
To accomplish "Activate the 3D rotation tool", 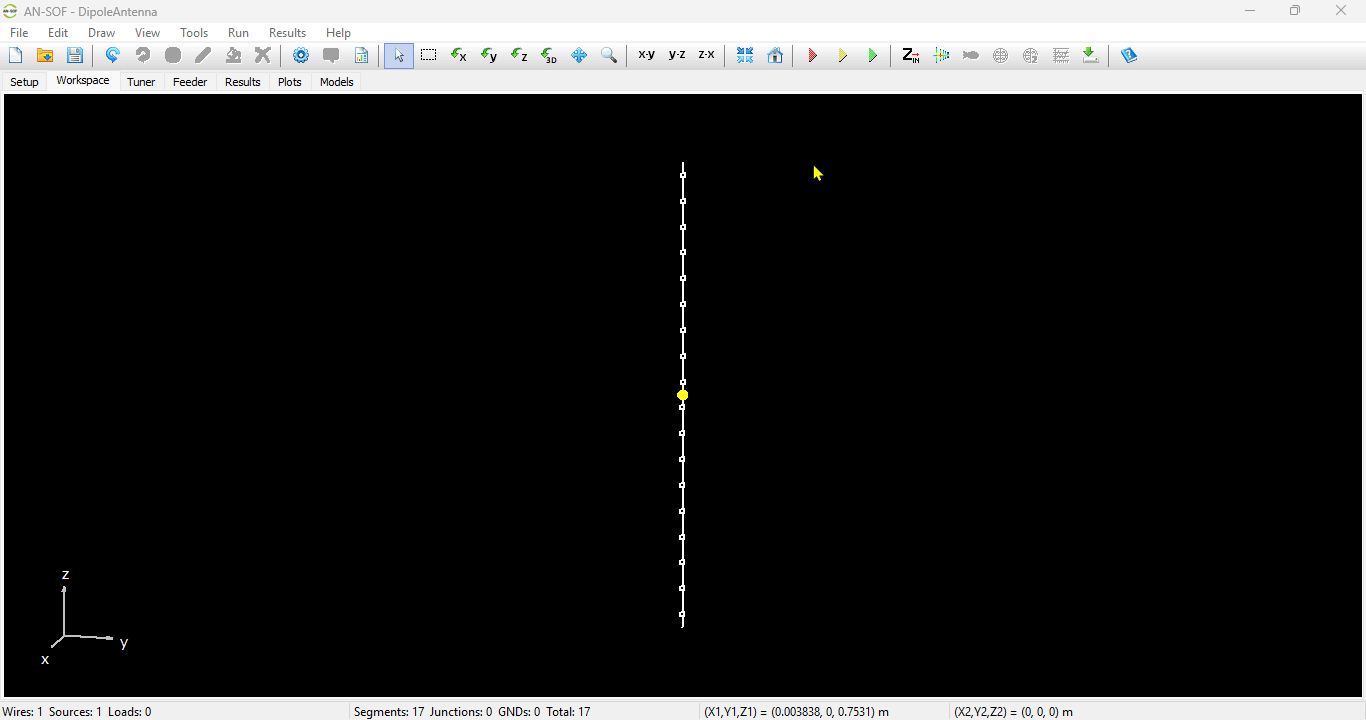I will click(x=549, y=56).
